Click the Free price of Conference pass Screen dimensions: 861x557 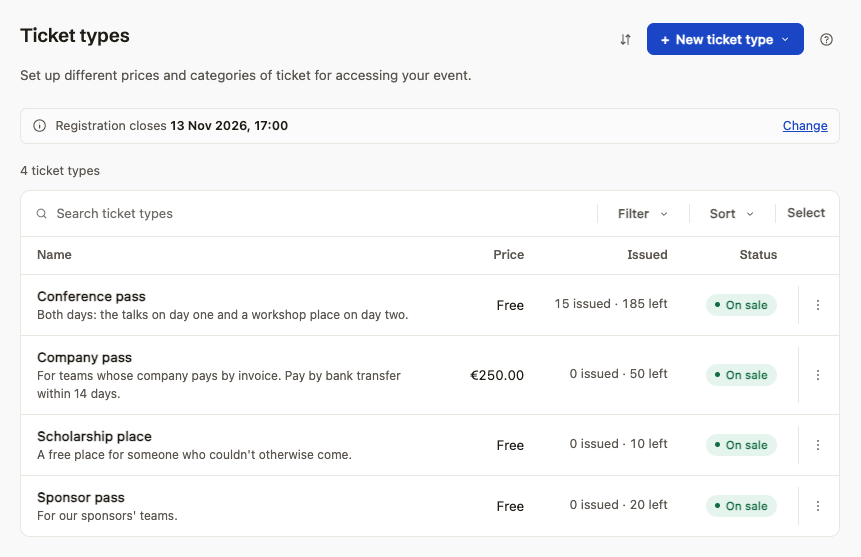[x=510, y=305]
